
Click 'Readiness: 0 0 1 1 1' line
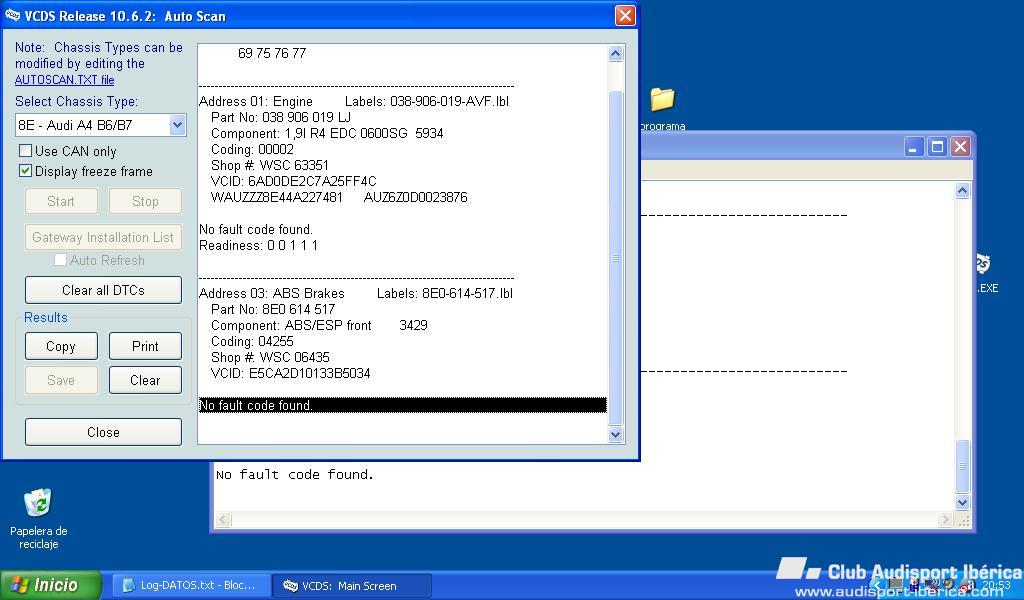click(259, 245)
